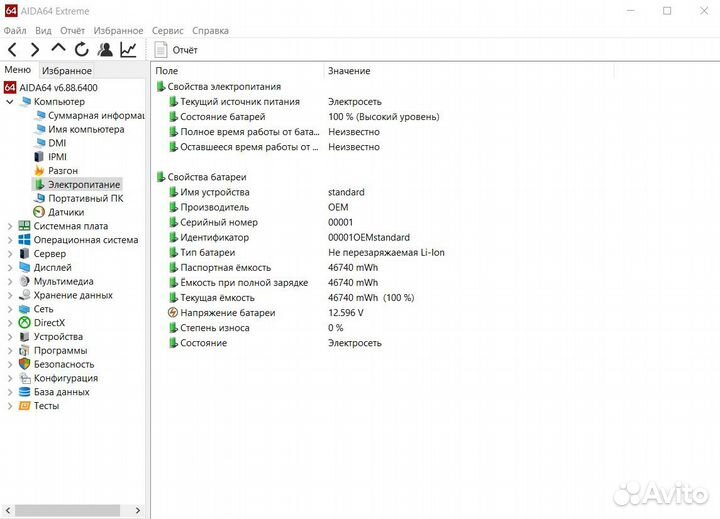Click the gauge icon next to Датчики
The height and width of the screenshot is (519, 720).
point(39,212)
